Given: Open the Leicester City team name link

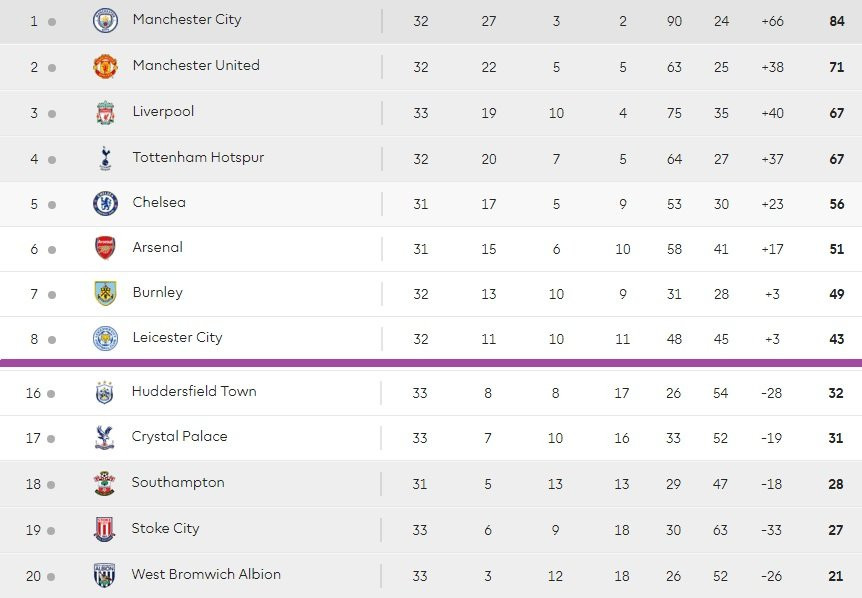Looking at the screenshot, I should pos(177,337).
